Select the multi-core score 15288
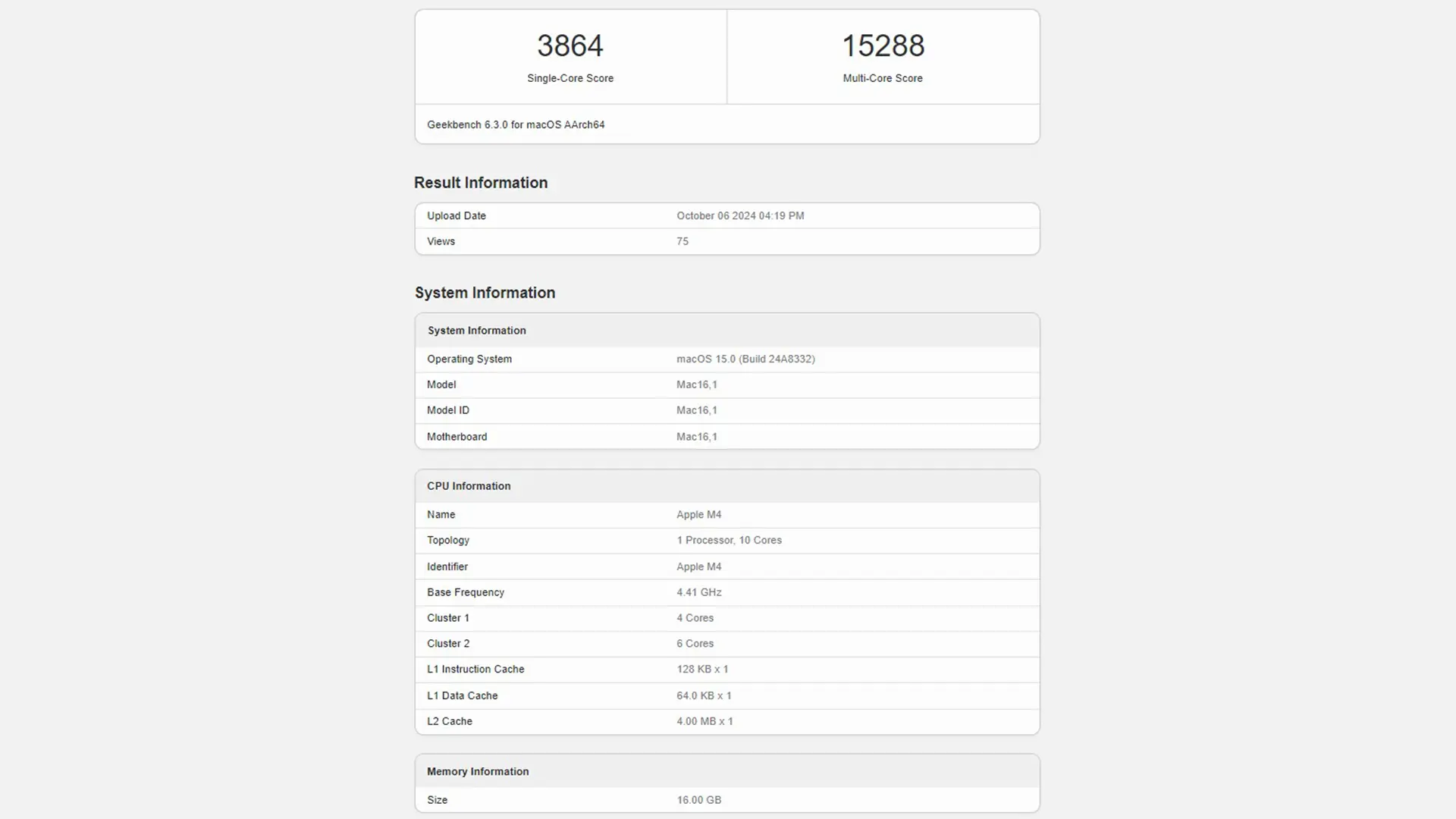The height and width of the screenshot is (819, 1456). point(883,45)
